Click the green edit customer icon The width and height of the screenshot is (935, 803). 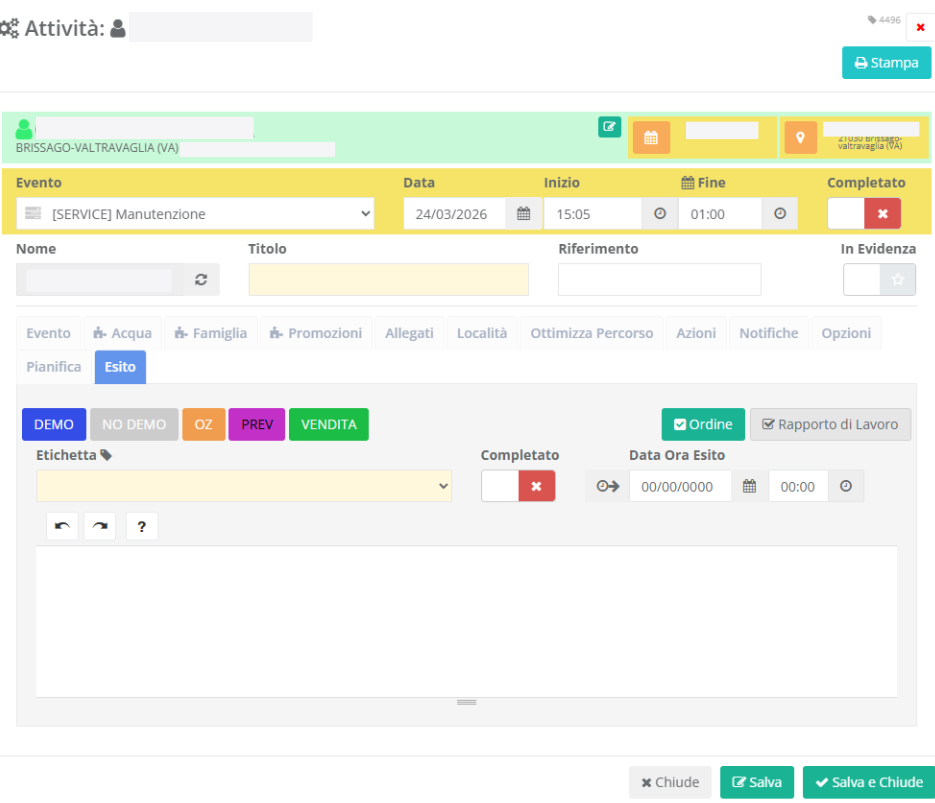click(x=610, y=127)
